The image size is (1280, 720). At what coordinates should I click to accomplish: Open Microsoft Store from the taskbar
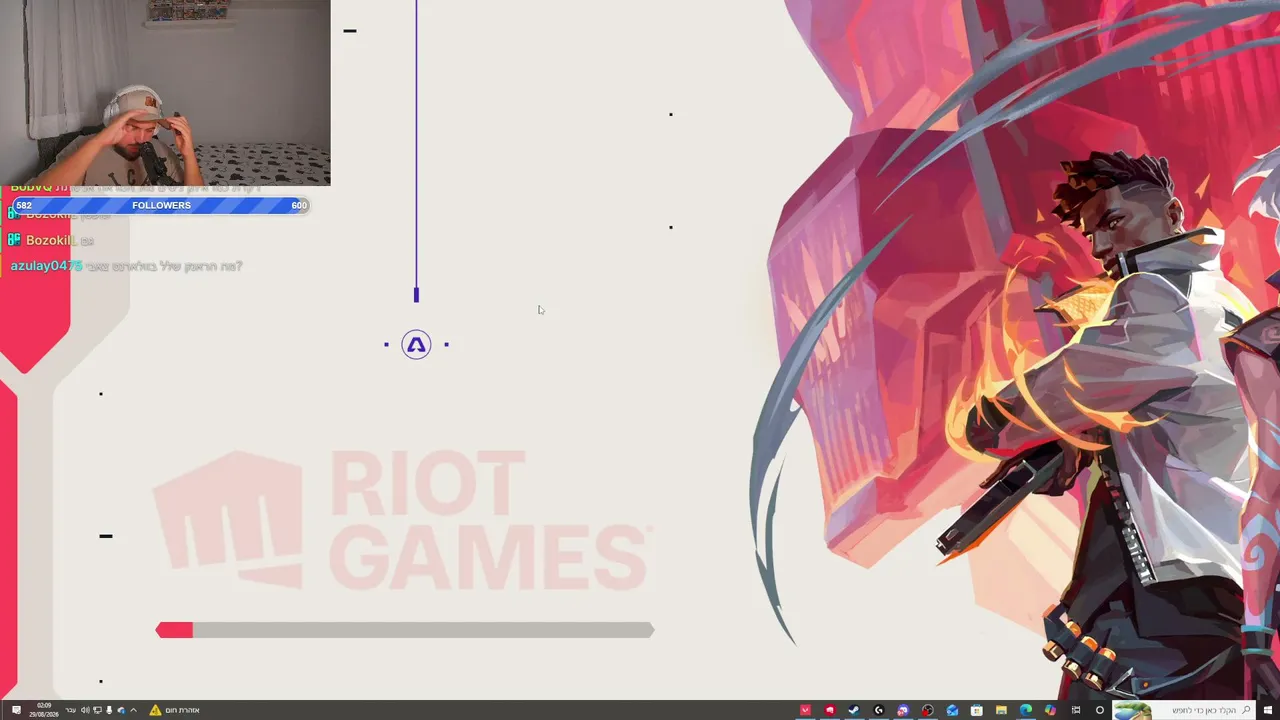[977, 710]
